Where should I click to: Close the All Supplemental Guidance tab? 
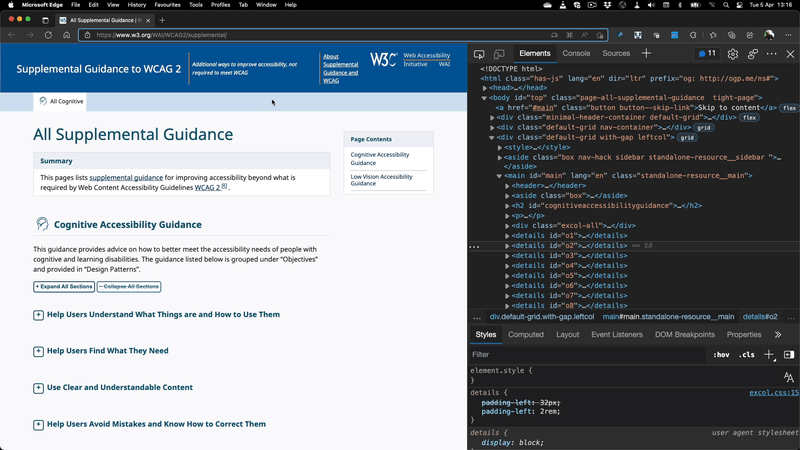(x=148, y=20)
